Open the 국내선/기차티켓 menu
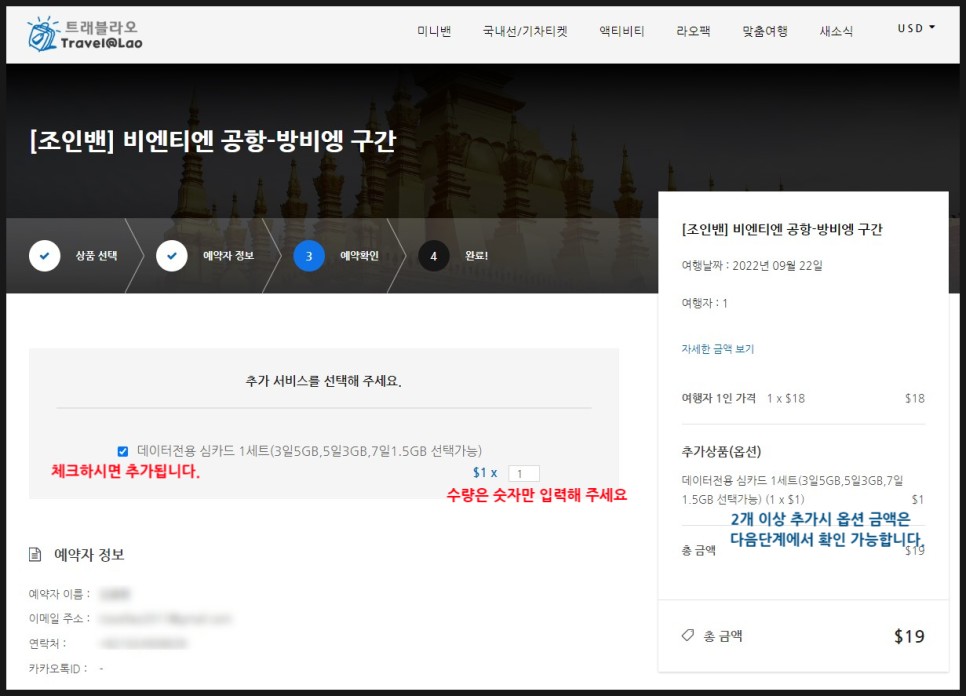 pos(524,31)
